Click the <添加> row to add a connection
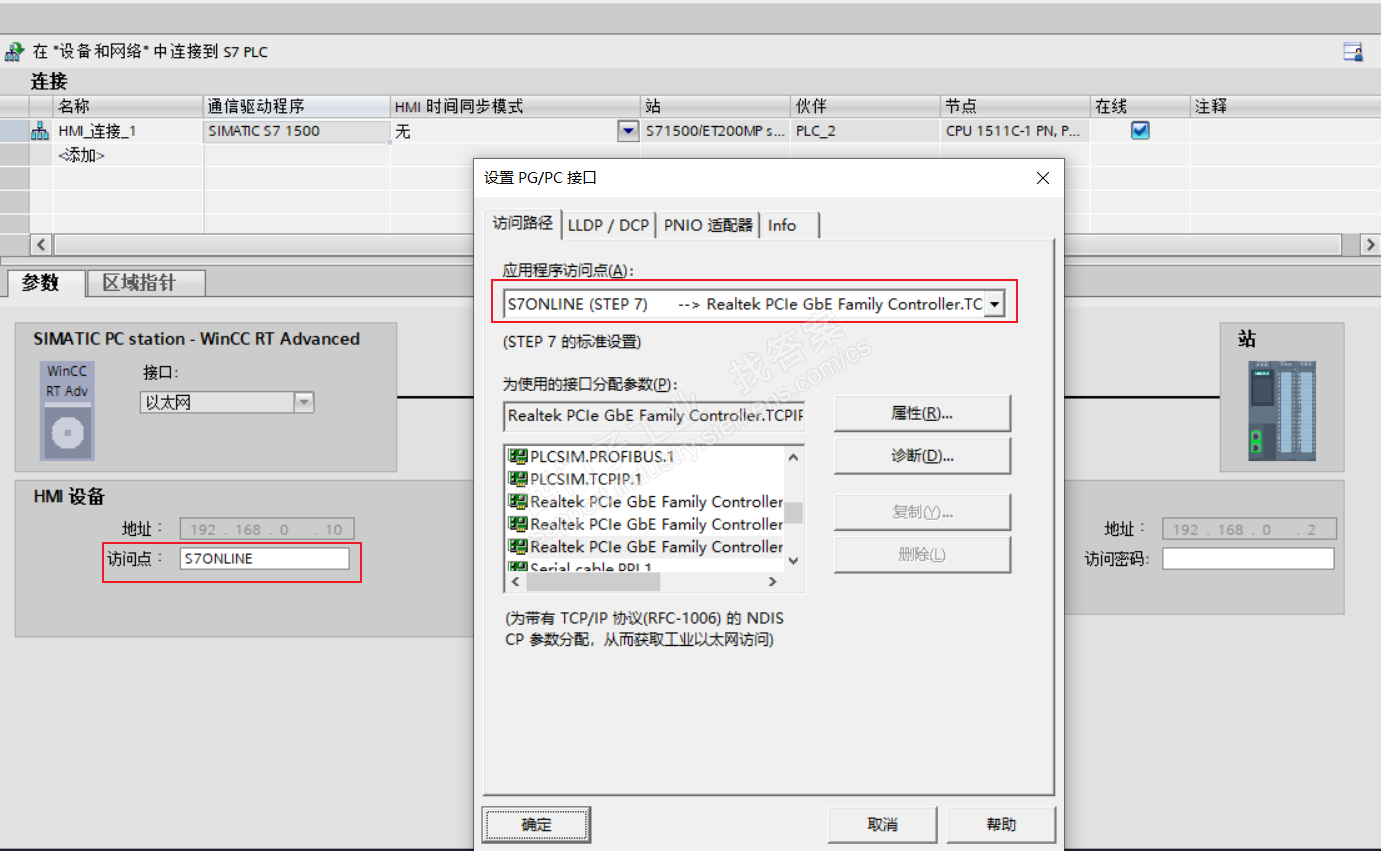Viewport: 1381px width, 851px height. coord(82,155)
